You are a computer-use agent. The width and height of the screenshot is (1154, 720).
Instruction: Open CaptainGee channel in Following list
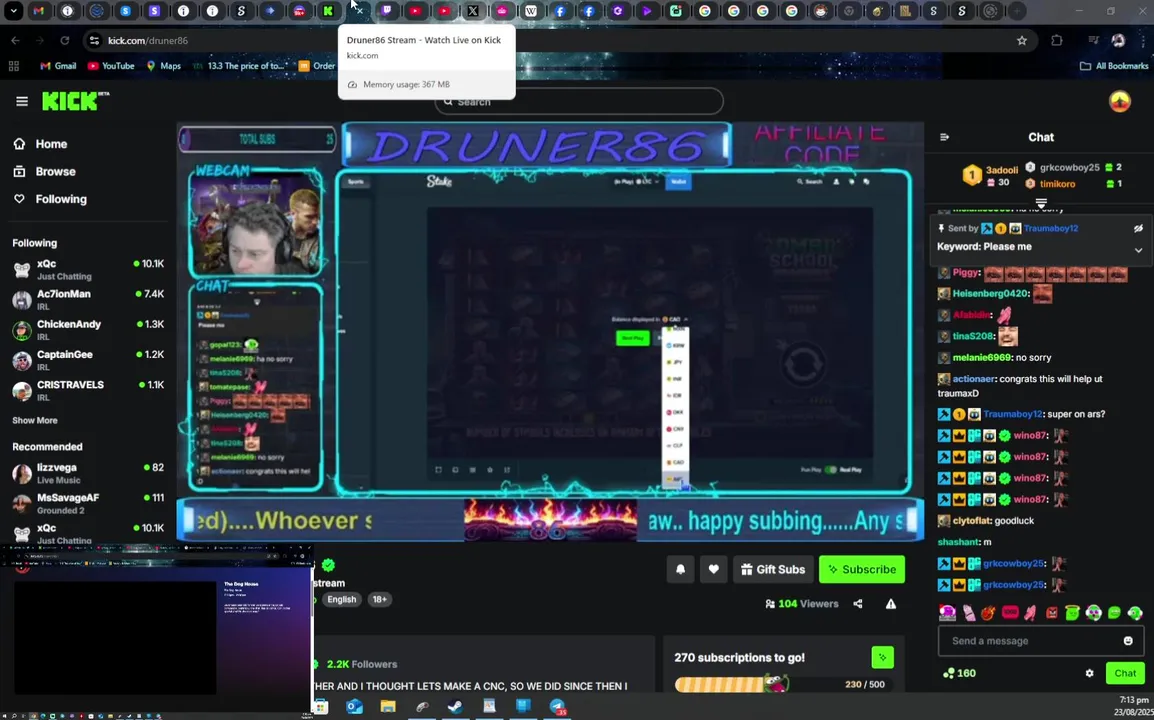88,360
